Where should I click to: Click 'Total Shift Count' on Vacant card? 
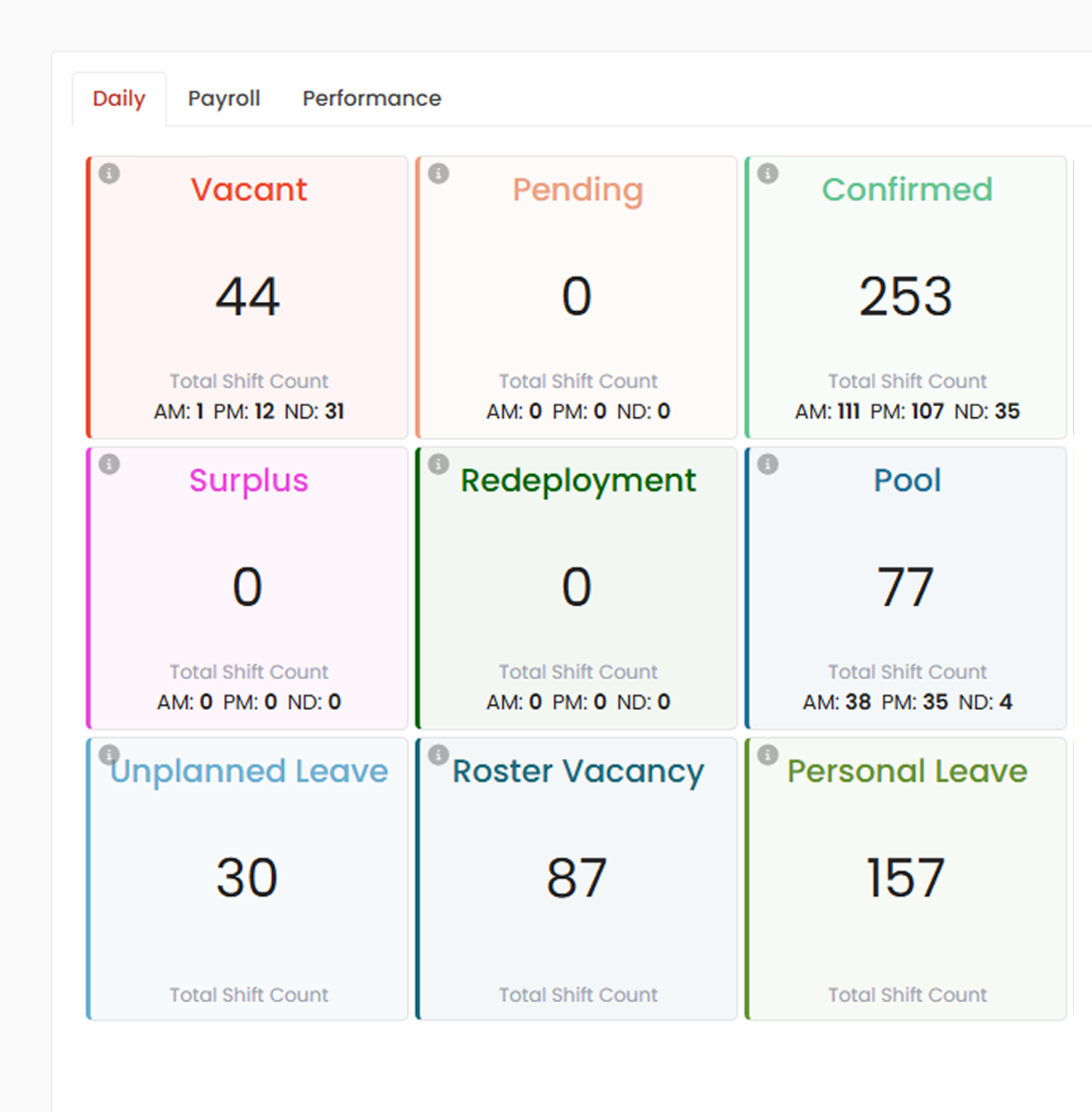[249, 381]
